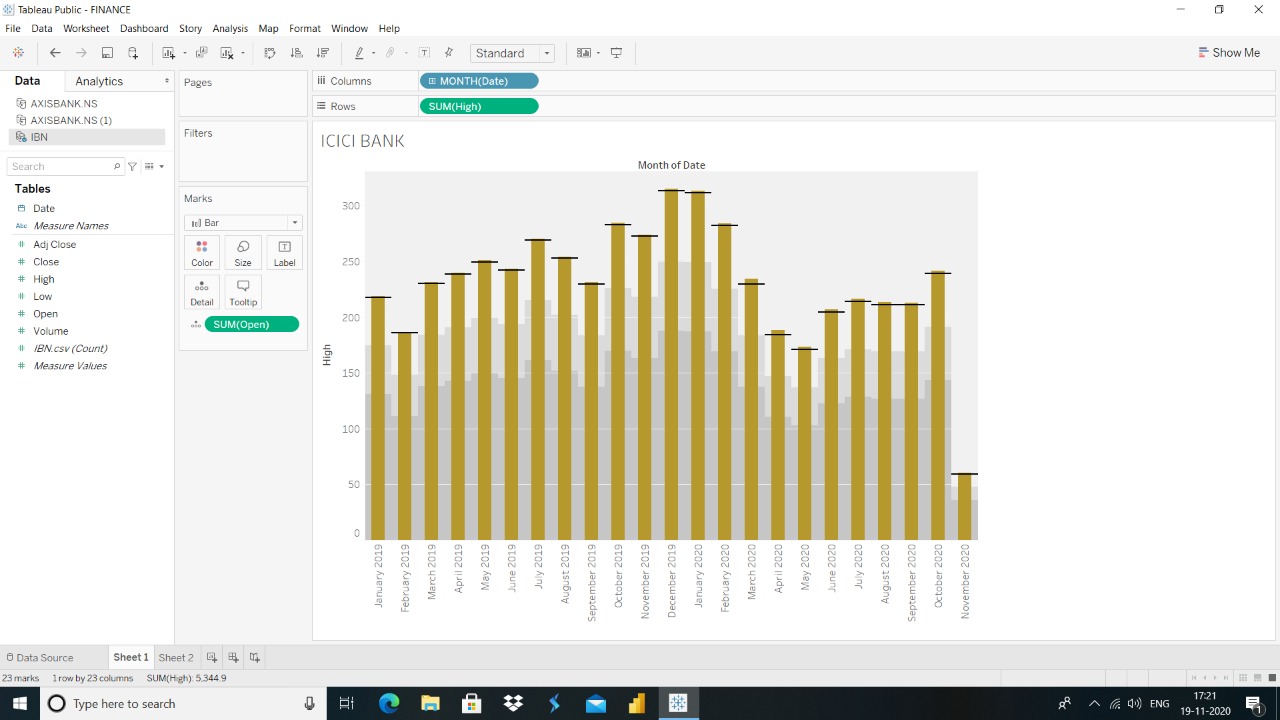
Task: Open Microsoft Edge from the taskbar
Action: click(x=389, y=704)
